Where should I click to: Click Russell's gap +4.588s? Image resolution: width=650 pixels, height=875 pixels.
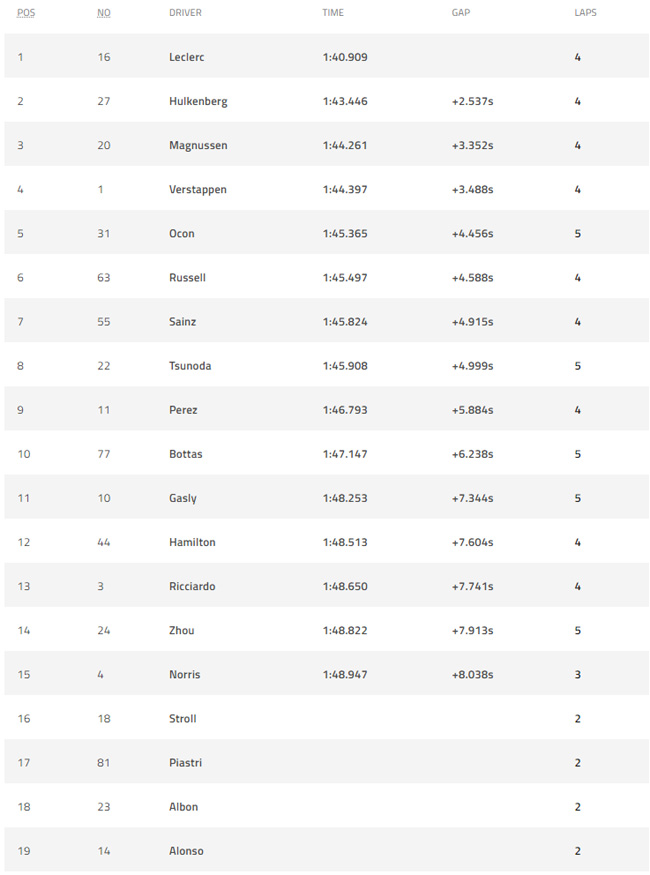click(x=473, y=278)
